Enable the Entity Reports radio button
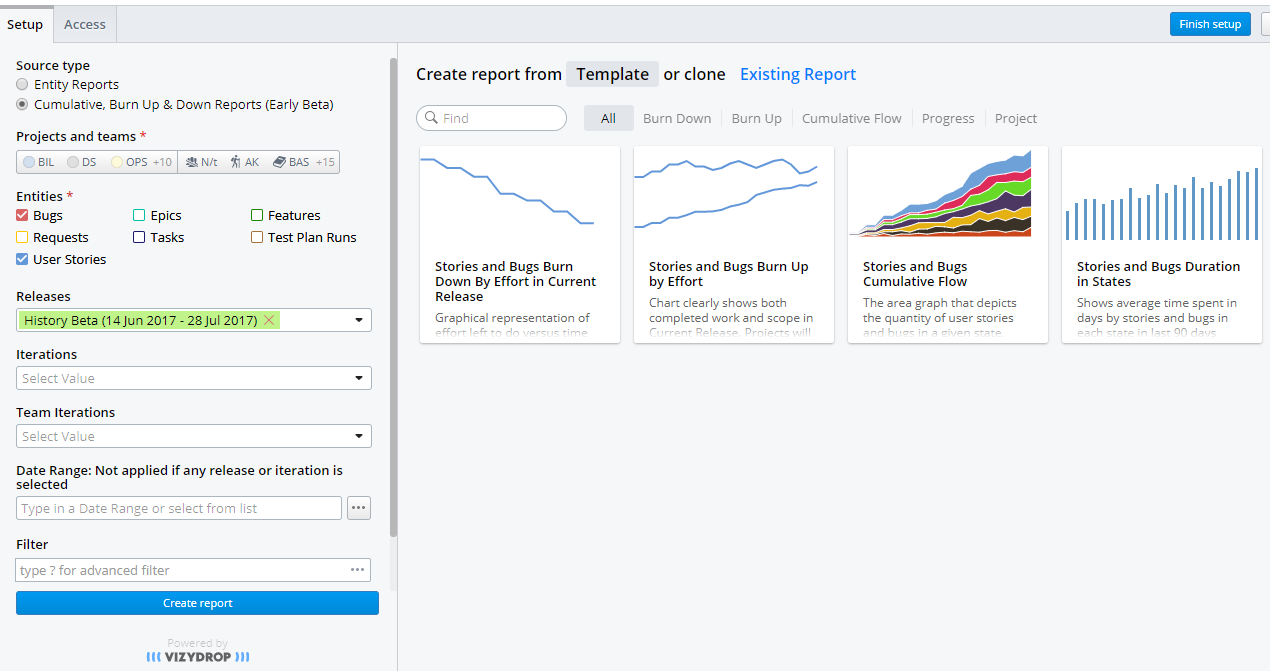Screen dimensions: 1270x671 tap(21, 84)
